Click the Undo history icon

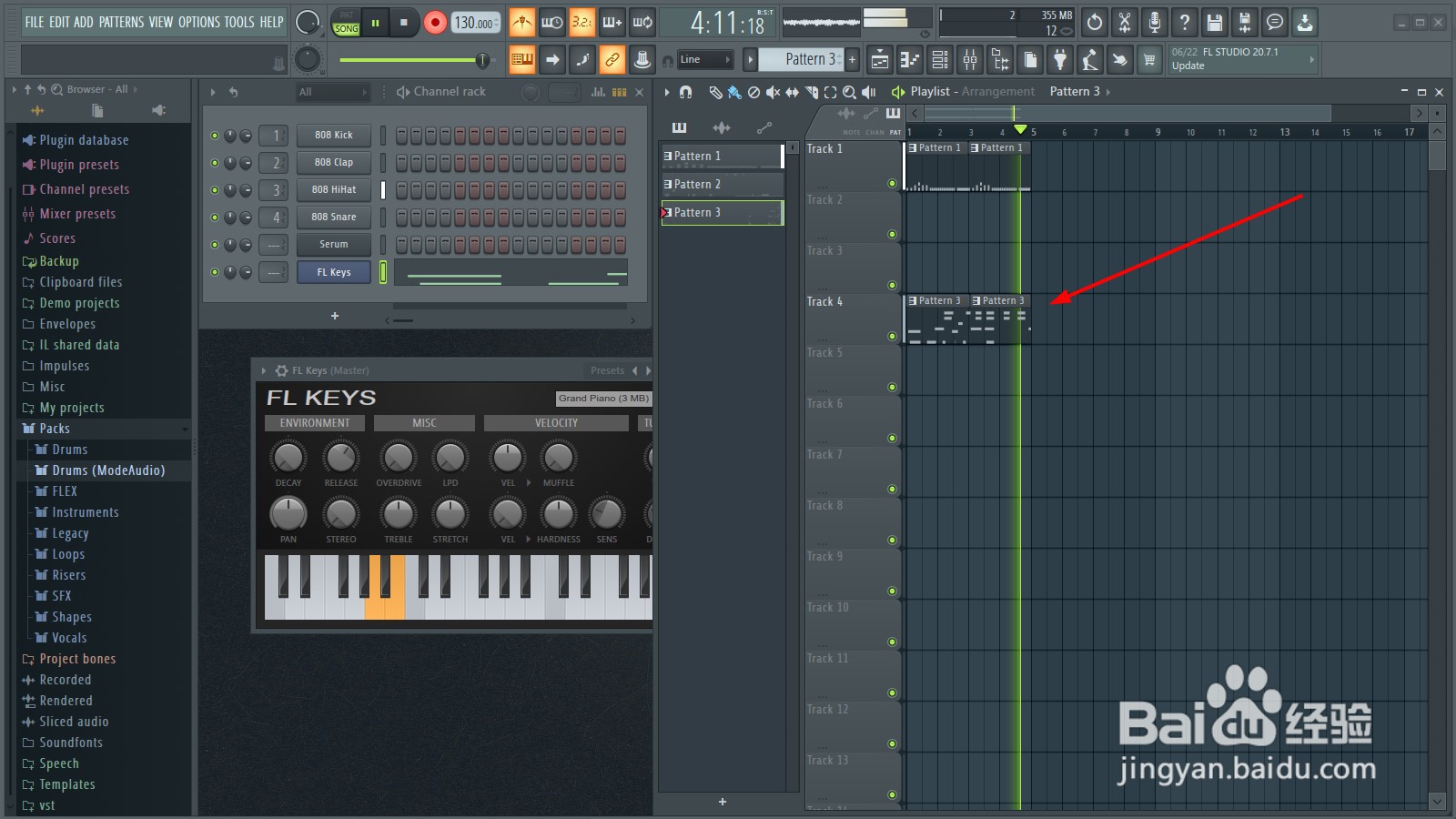click(1095, 22)
